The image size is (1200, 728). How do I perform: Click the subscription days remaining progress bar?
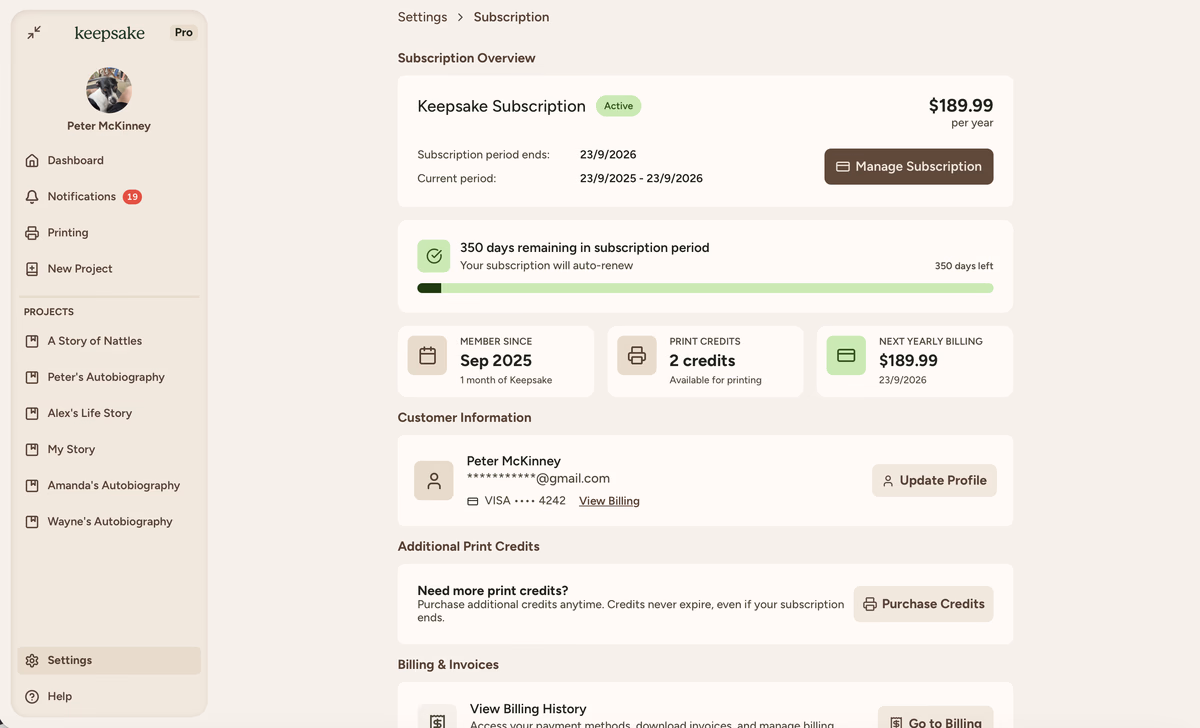point(705,288)
